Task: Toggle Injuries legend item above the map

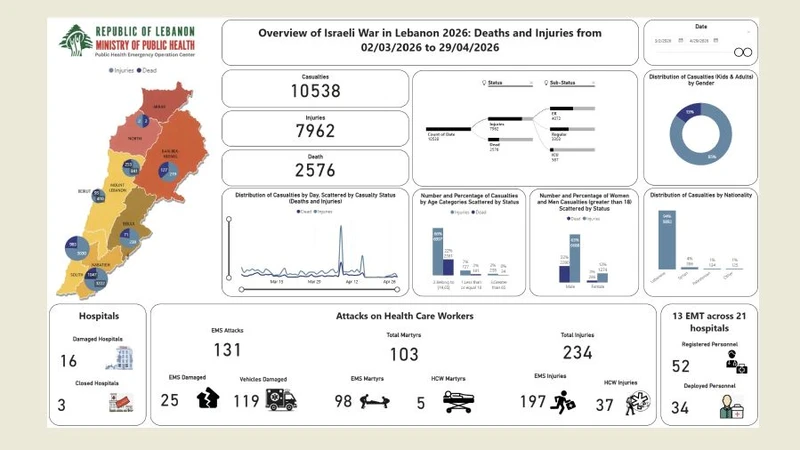Action: [123, 71]
